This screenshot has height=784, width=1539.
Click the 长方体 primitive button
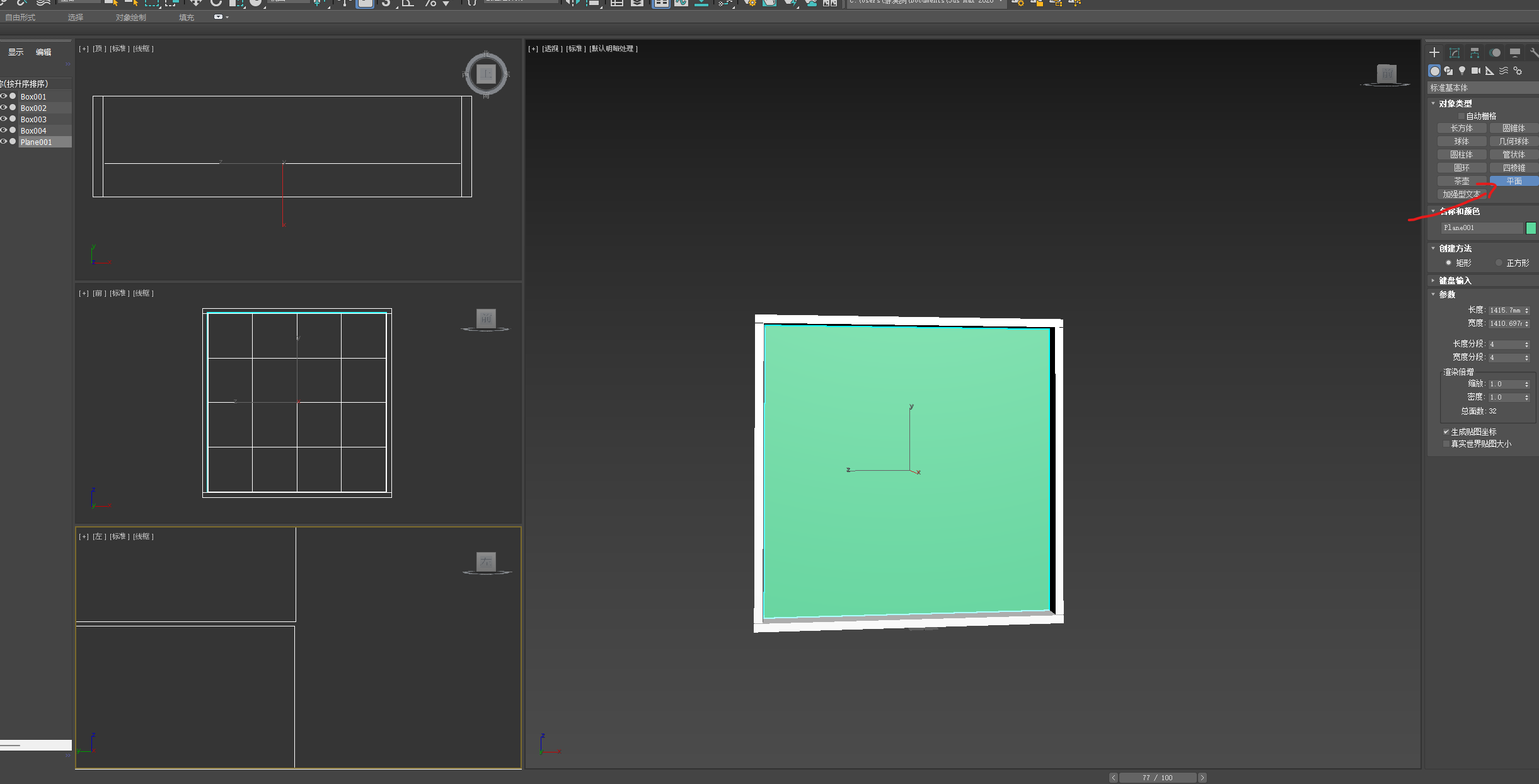click(1461, 128)
